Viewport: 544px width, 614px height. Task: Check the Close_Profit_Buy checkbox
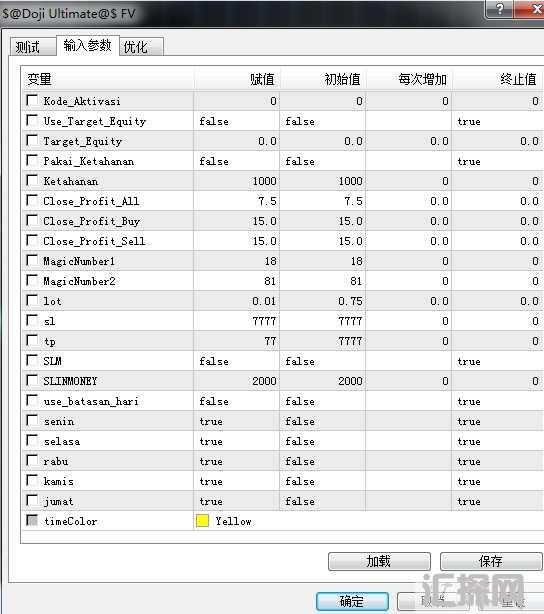tap(32, 220)
